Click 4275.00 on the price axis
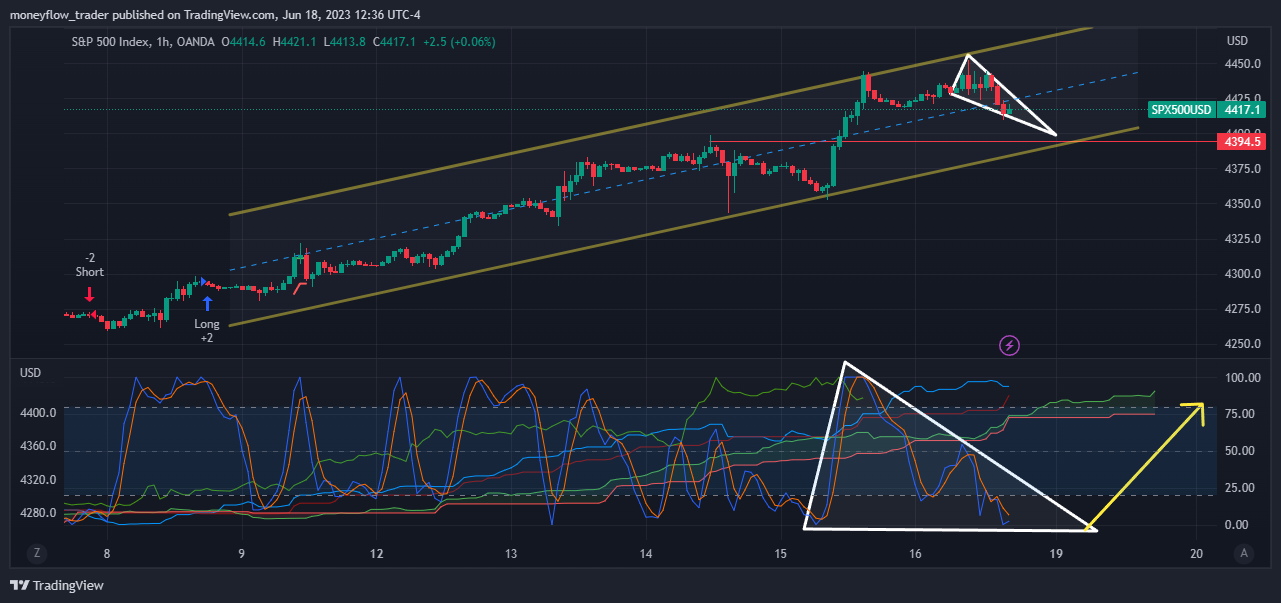 tap(1242, 309)
